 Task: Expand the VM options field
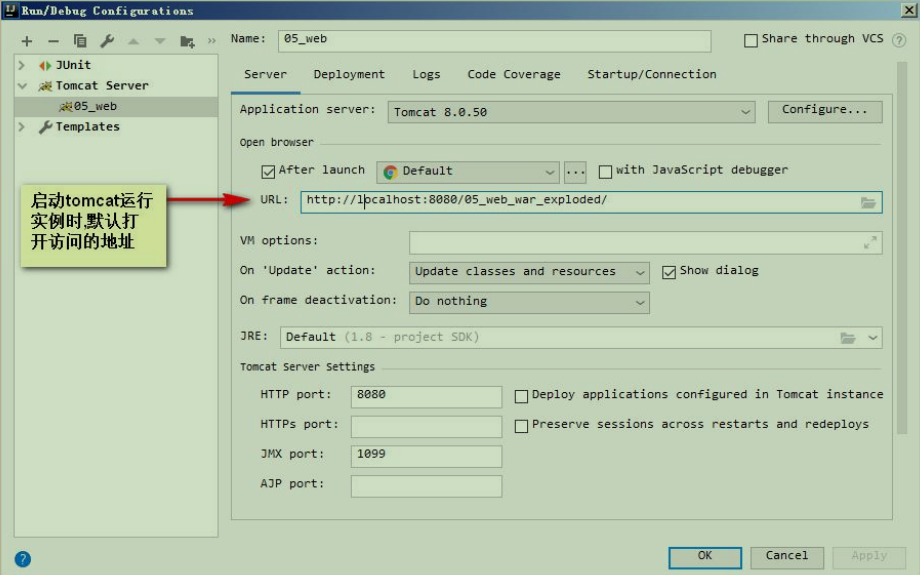click(x=870, y=242)
